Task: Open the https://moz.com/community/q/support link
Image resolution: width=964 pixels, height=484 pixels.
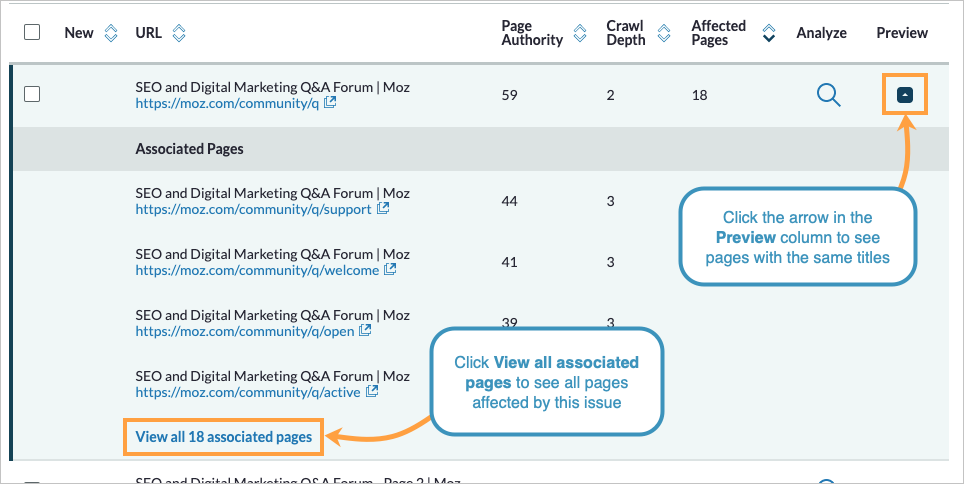Action: pos(253,210)
